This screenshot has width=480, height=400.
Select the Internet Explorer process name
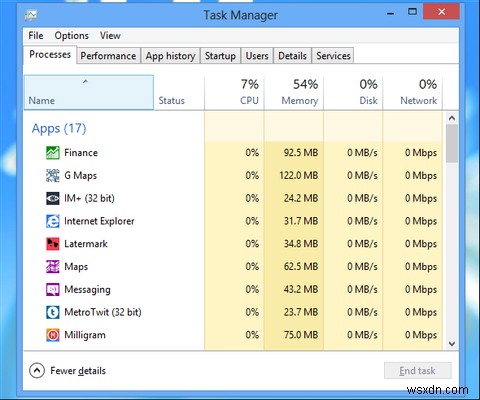pyautogui.click(x=99, y=221)
